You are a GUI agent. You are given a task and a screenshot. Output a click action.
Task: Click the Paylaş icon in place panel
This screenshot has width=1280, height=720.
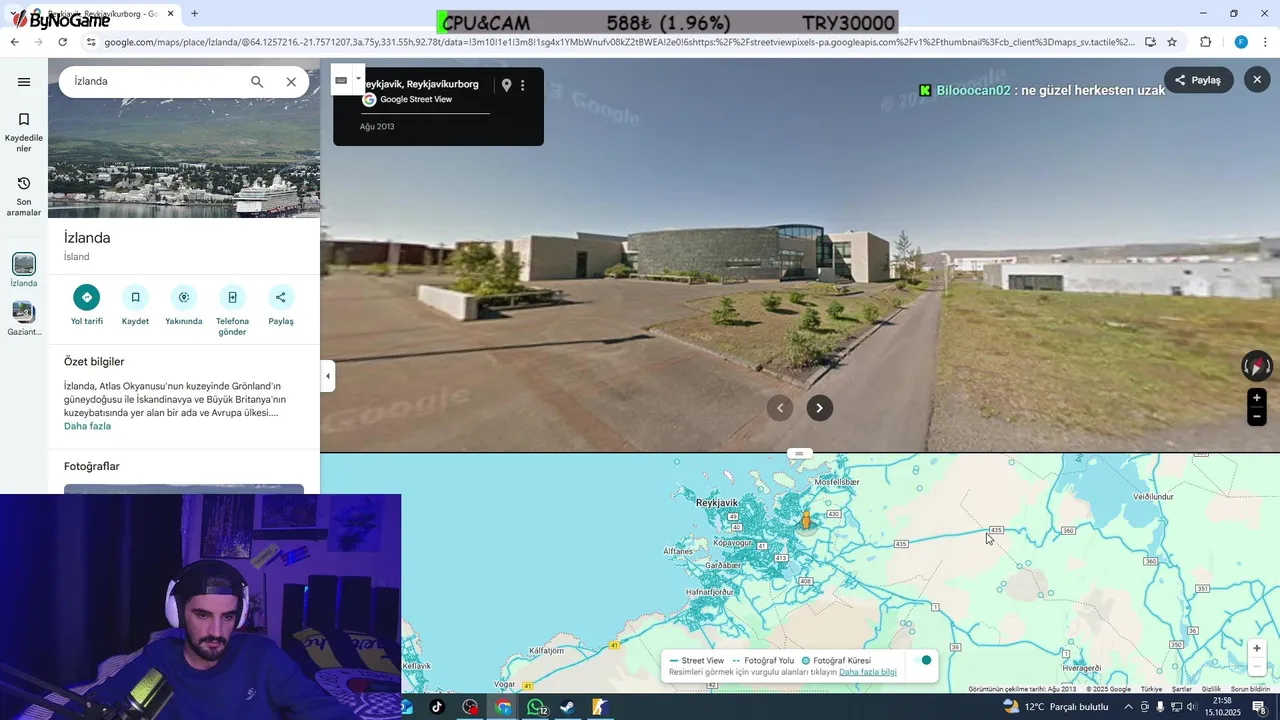(x=281, y=297)
